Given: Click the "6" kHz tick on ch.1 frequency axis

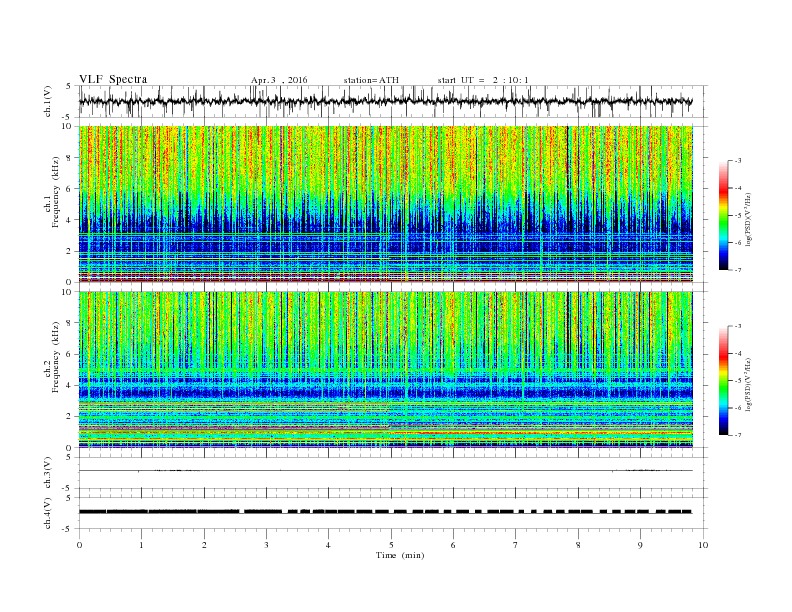Looking at the screenshot, I should (x=69, y=189).
